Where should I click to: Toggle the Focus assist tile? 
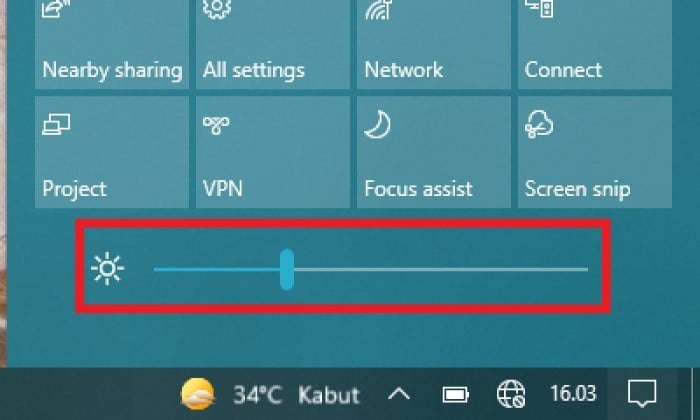(433, 152)
